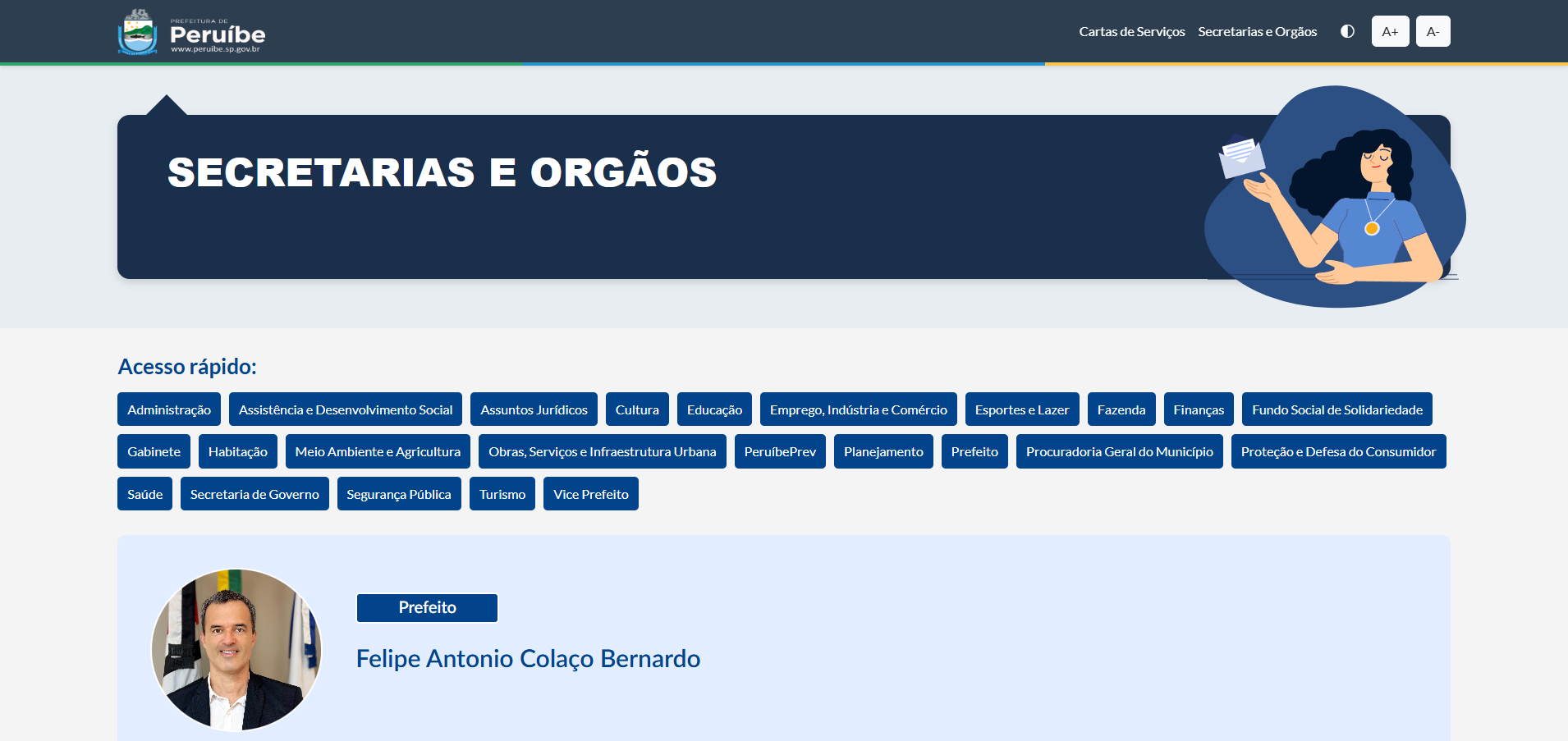Open Secretaria de Governo
Image resolution: width=1568 pixels, height=741 pixels.
tap(254, 494)
